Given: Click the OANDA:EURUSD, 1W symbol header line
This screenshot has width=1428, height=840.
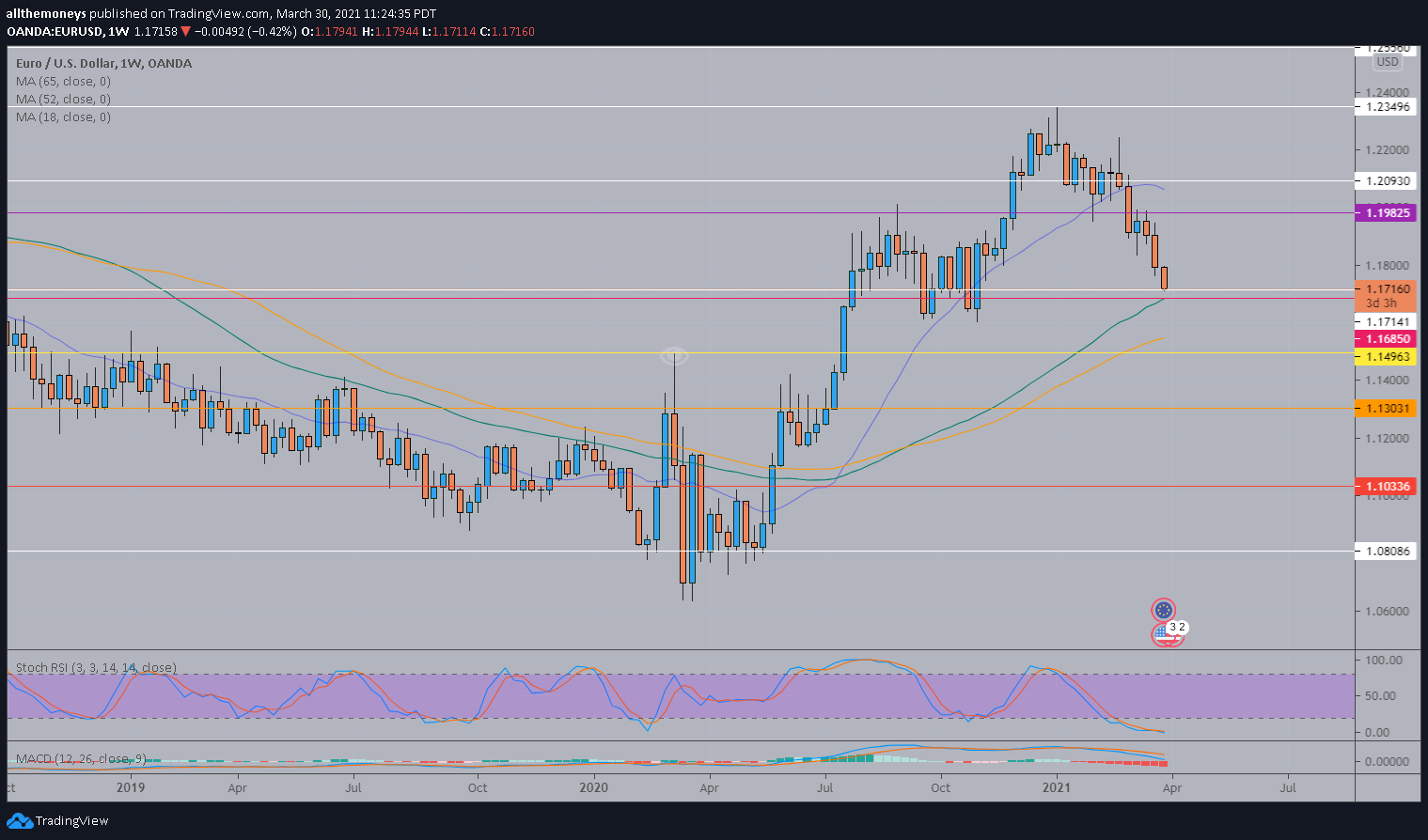Looking at the screenshot, I should point(271,31).
